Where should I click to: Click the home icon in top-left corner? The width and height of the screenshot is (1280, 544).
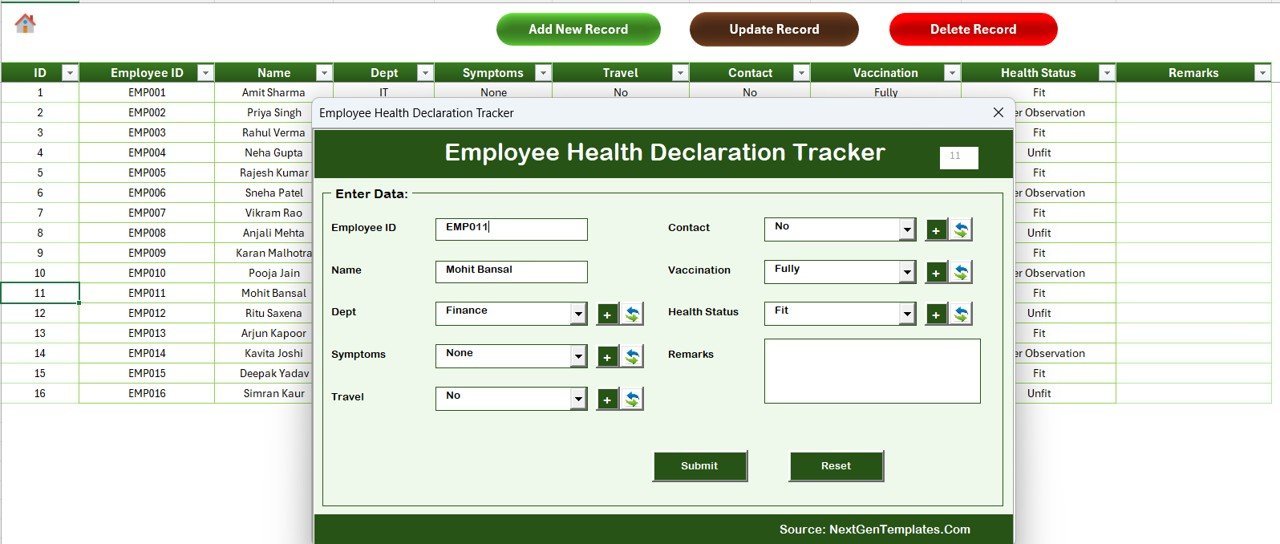click(25, 23)
